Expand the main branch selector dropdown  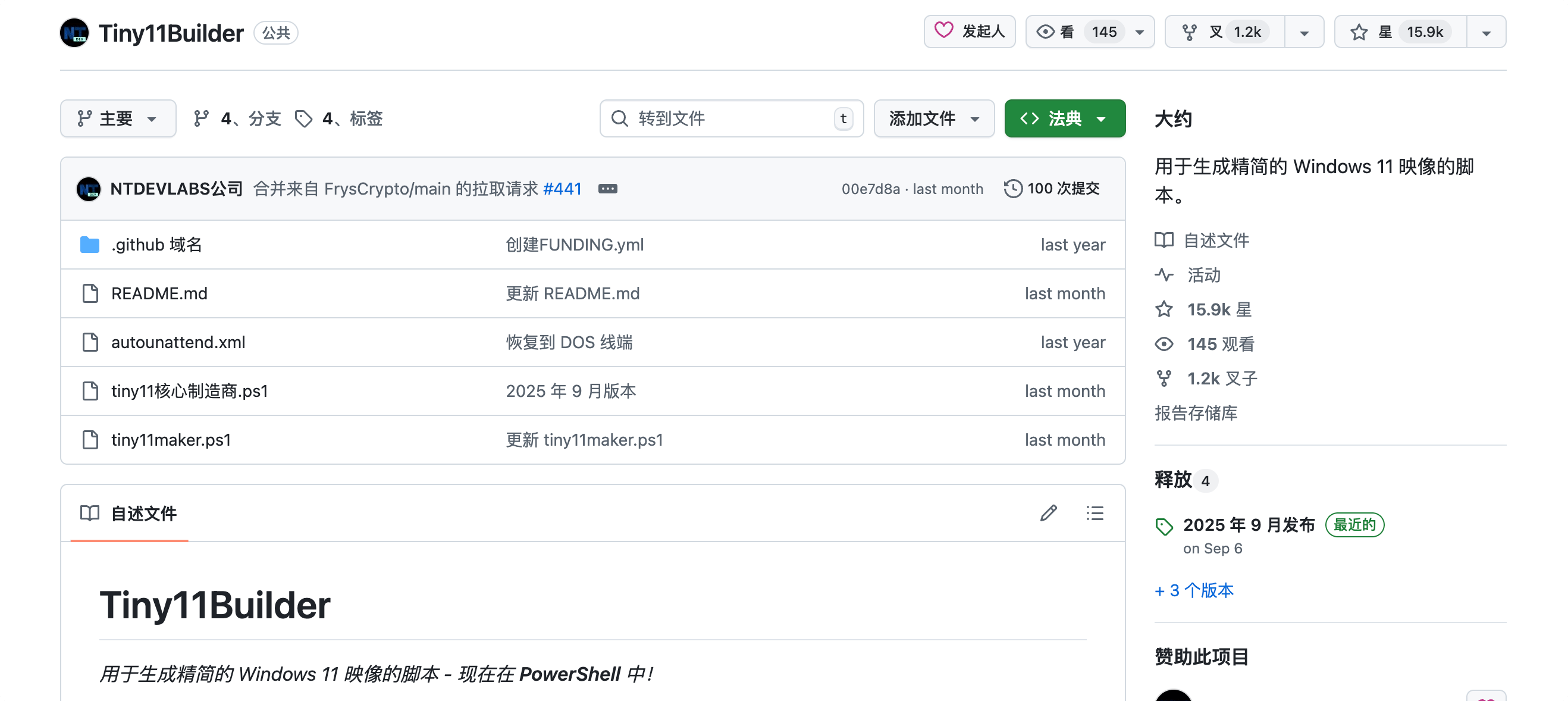[x=118, y=118]
